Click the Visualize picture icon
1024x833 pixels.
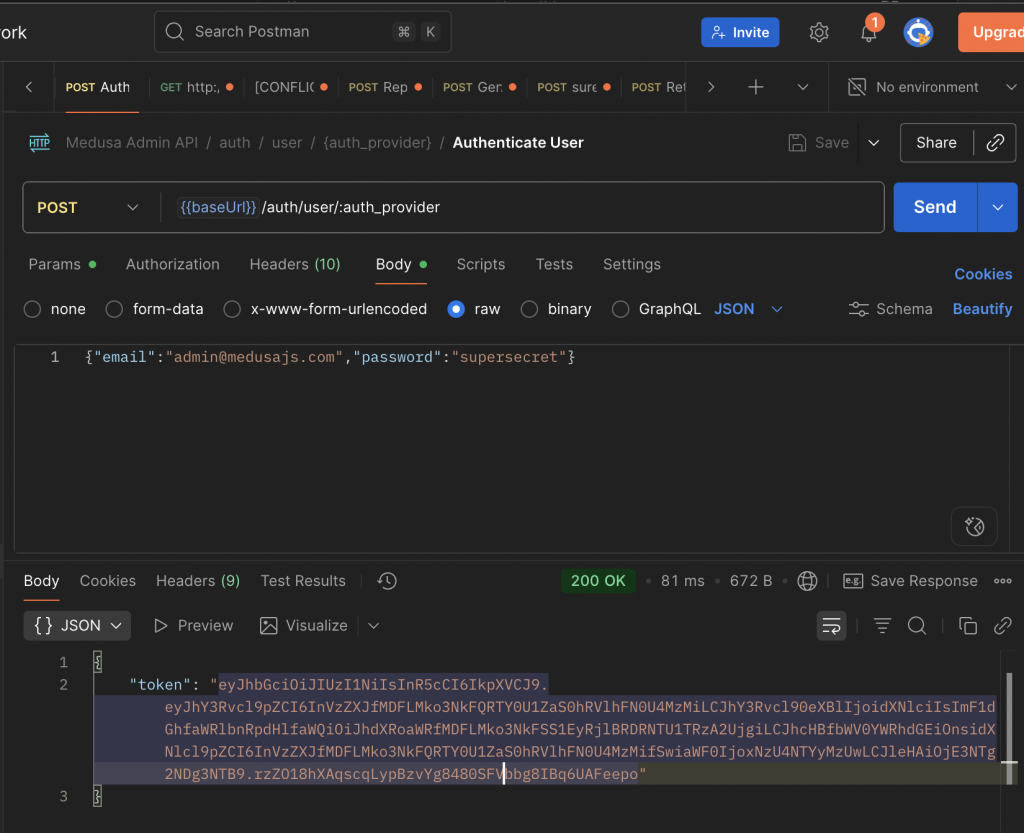tap(268, 625)
